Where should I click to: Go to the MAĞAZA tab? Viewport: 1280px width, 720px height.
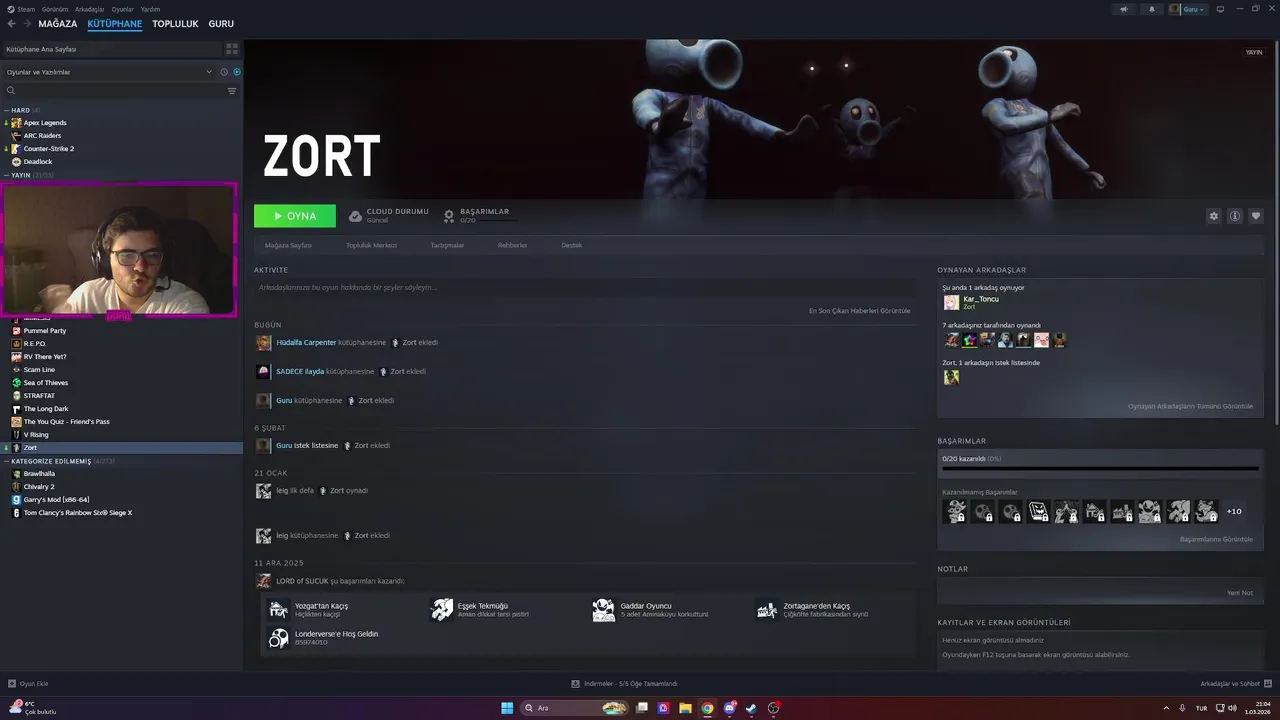58,24
